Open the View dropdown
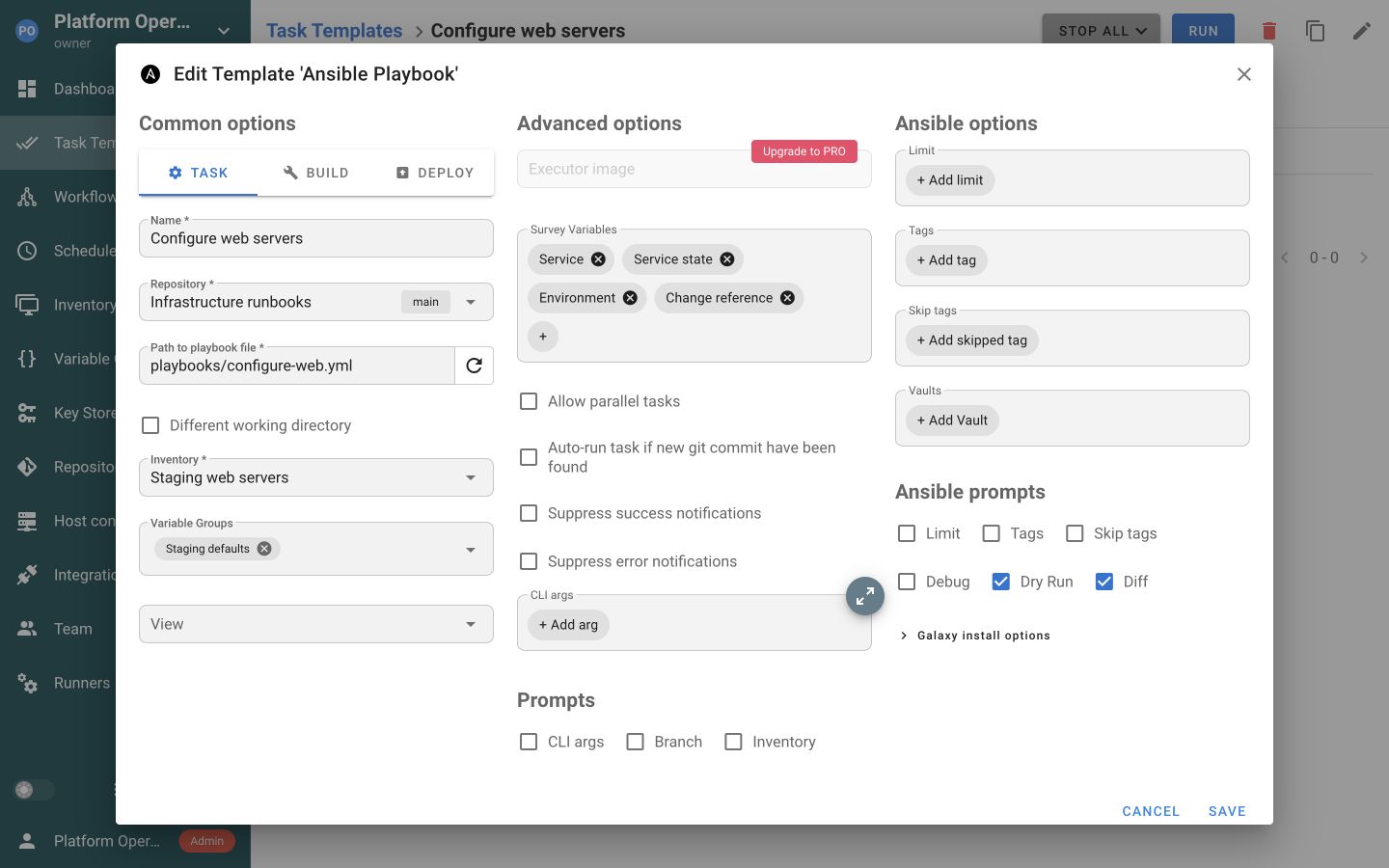 coord(316,624)
